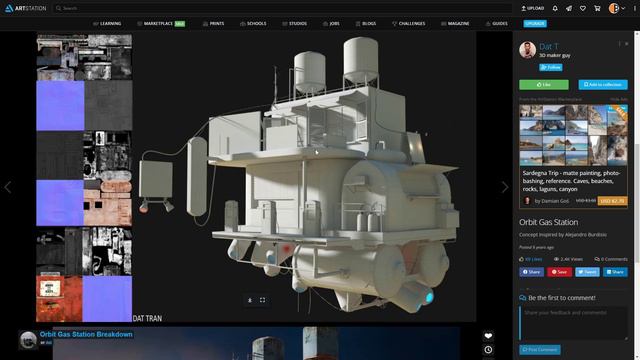Open the Sardegna Trip matte painting title
The image size is (640, 360).
coord(571,181)
